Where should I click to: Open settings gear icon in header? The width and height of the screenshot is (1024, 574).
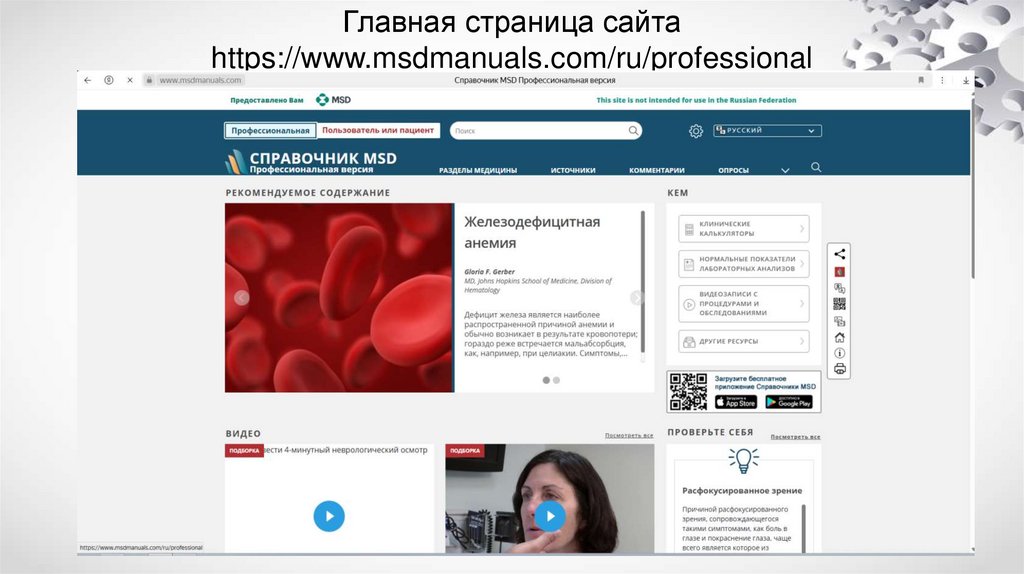click(x=696, y=131)
